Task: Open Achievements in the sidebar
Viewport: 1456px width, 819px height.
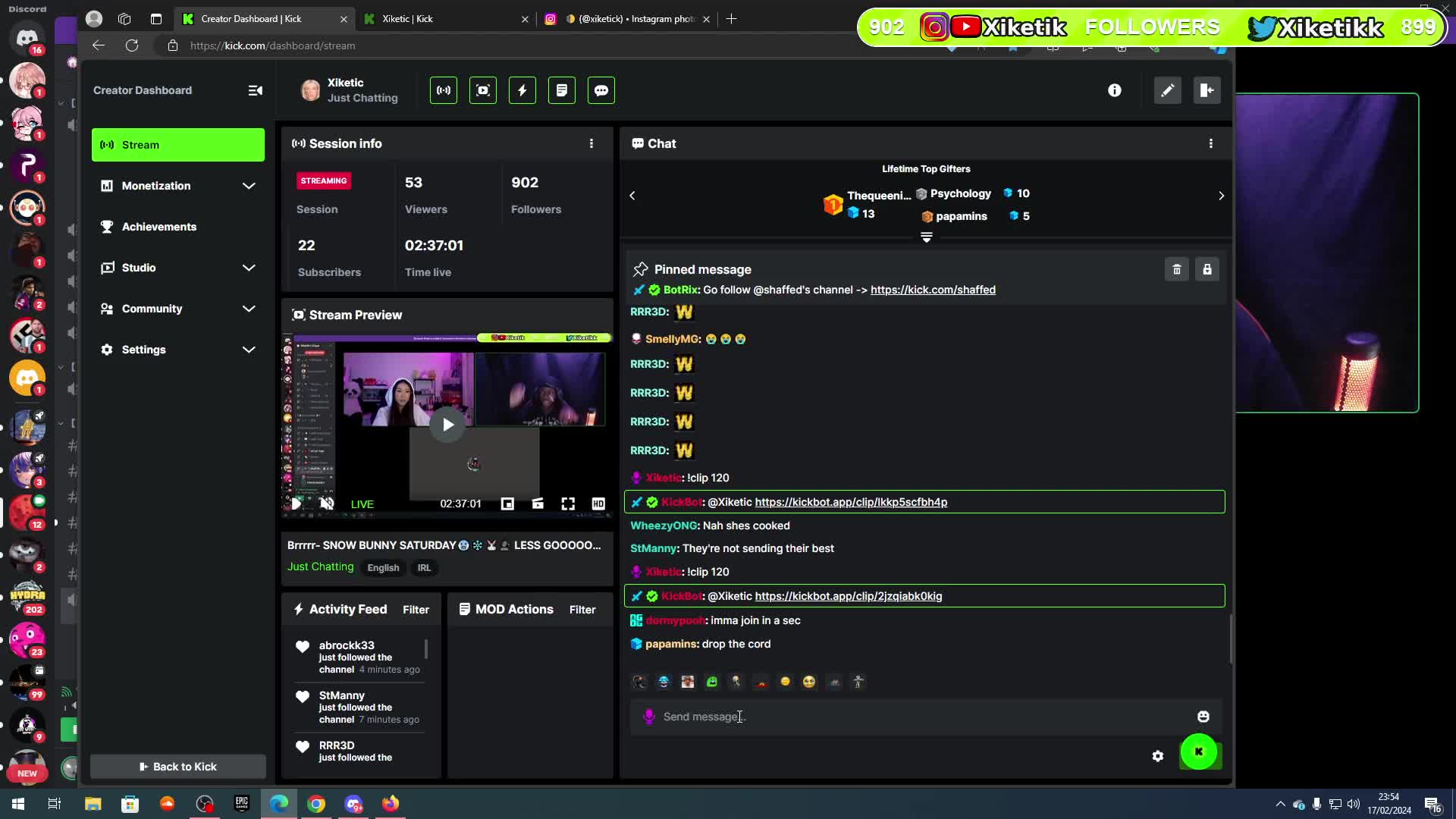Action: coord(158,227)
